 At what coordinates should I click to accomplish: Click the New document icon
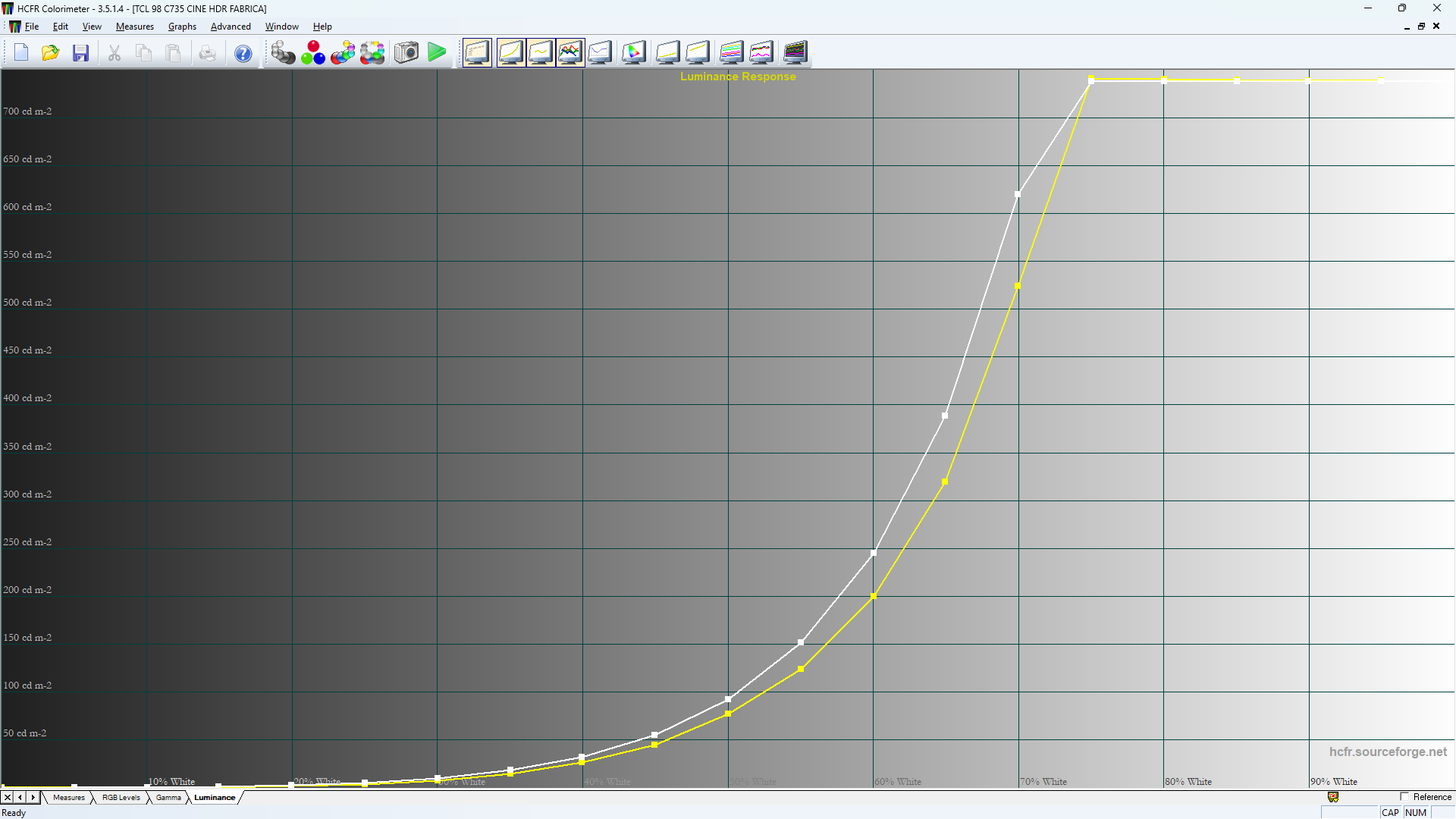[x=21, y=53]
